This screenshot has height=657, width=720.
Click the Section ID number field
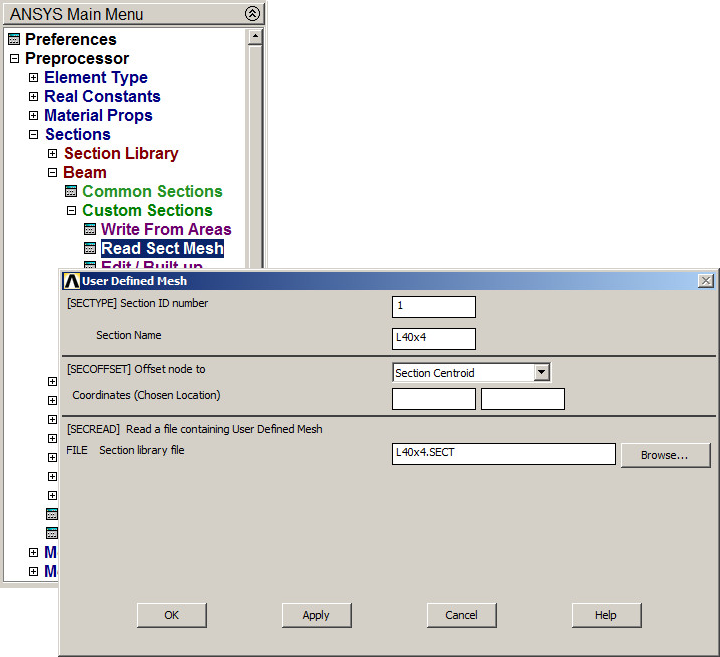[434, 307]
